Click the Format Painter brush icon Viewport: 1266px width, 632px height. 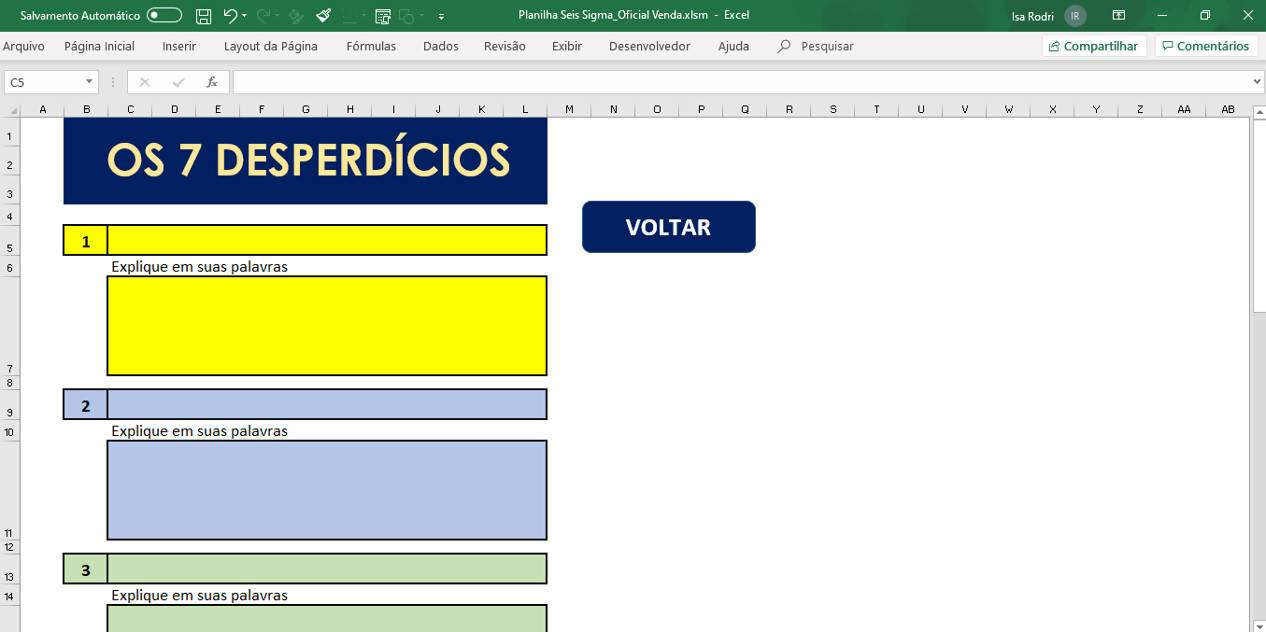click(323, 16)
